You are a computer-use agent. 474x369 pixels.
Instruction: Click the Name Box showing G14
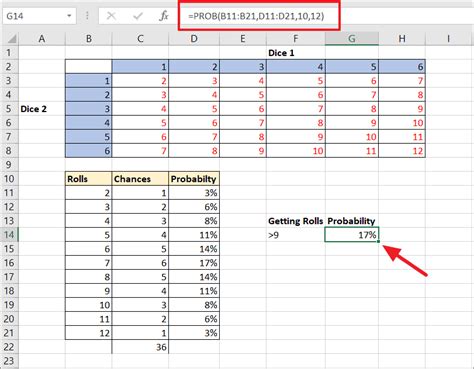click(x=39, y=16)
